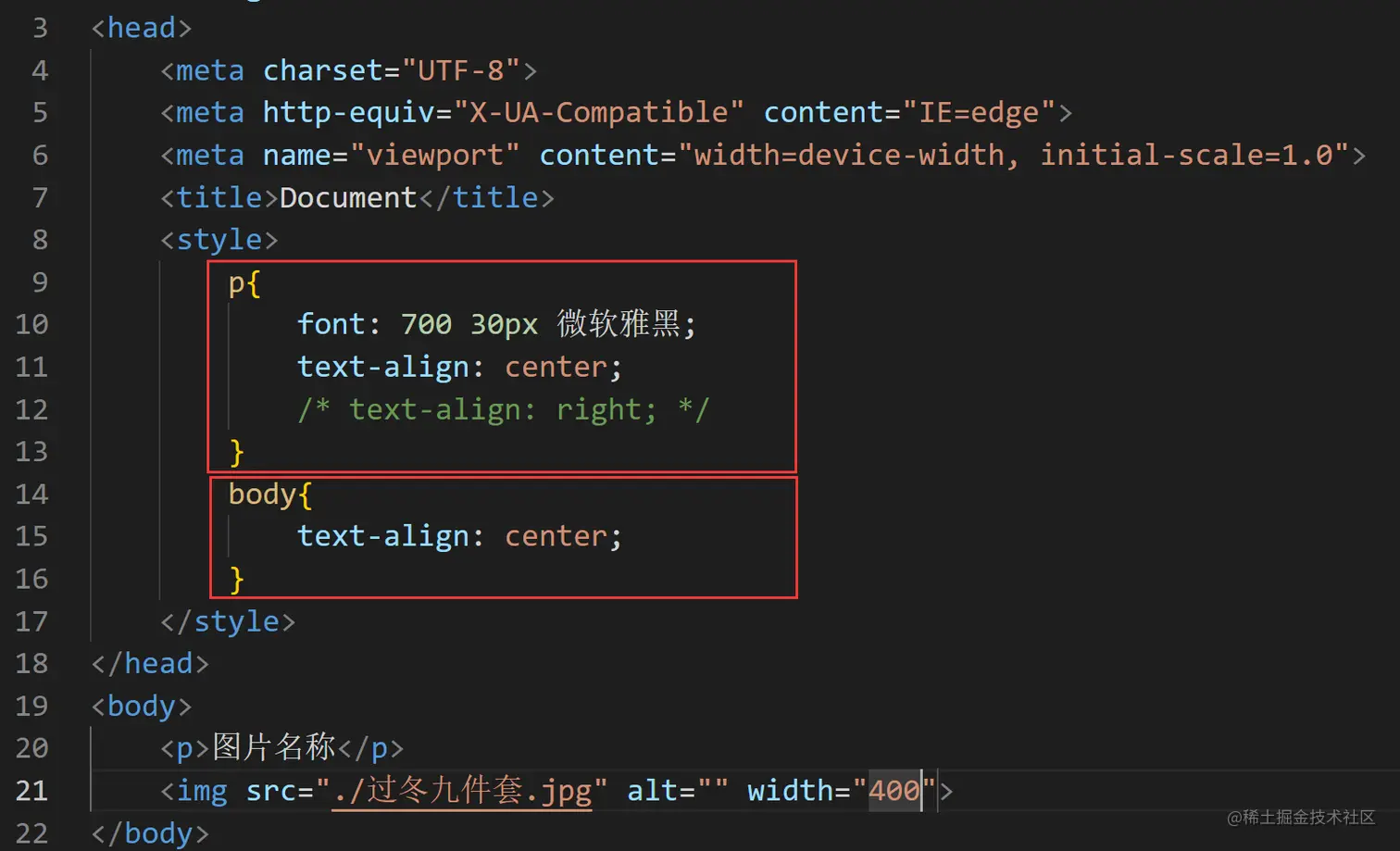Click the p selector on line 9
1400x851 pixels.
[x=236, y=282]
